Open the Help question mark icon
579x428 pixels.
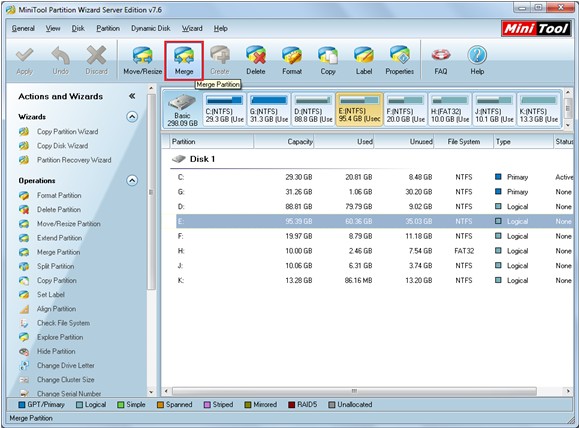coord(477,55)
